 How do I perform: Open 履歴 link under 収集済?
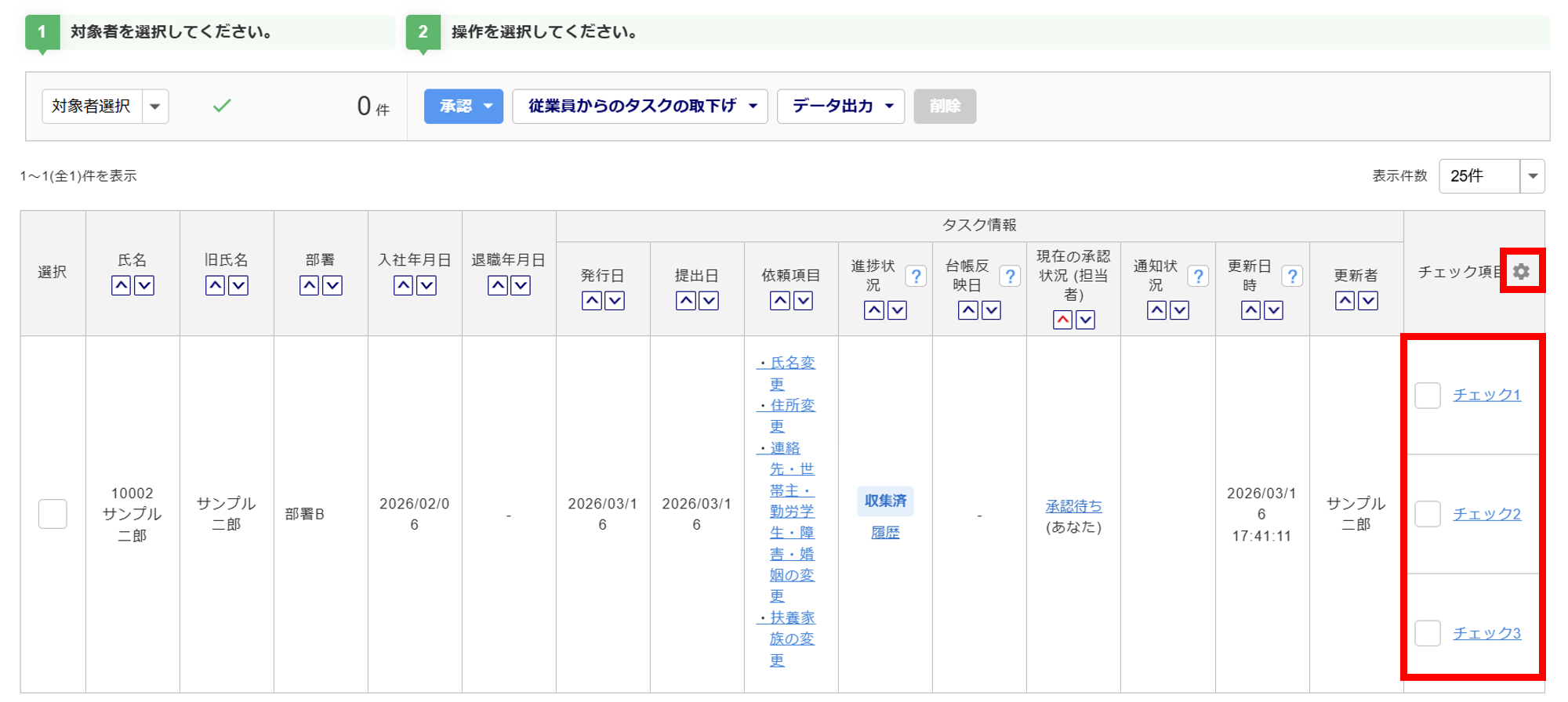click(885, 533)
